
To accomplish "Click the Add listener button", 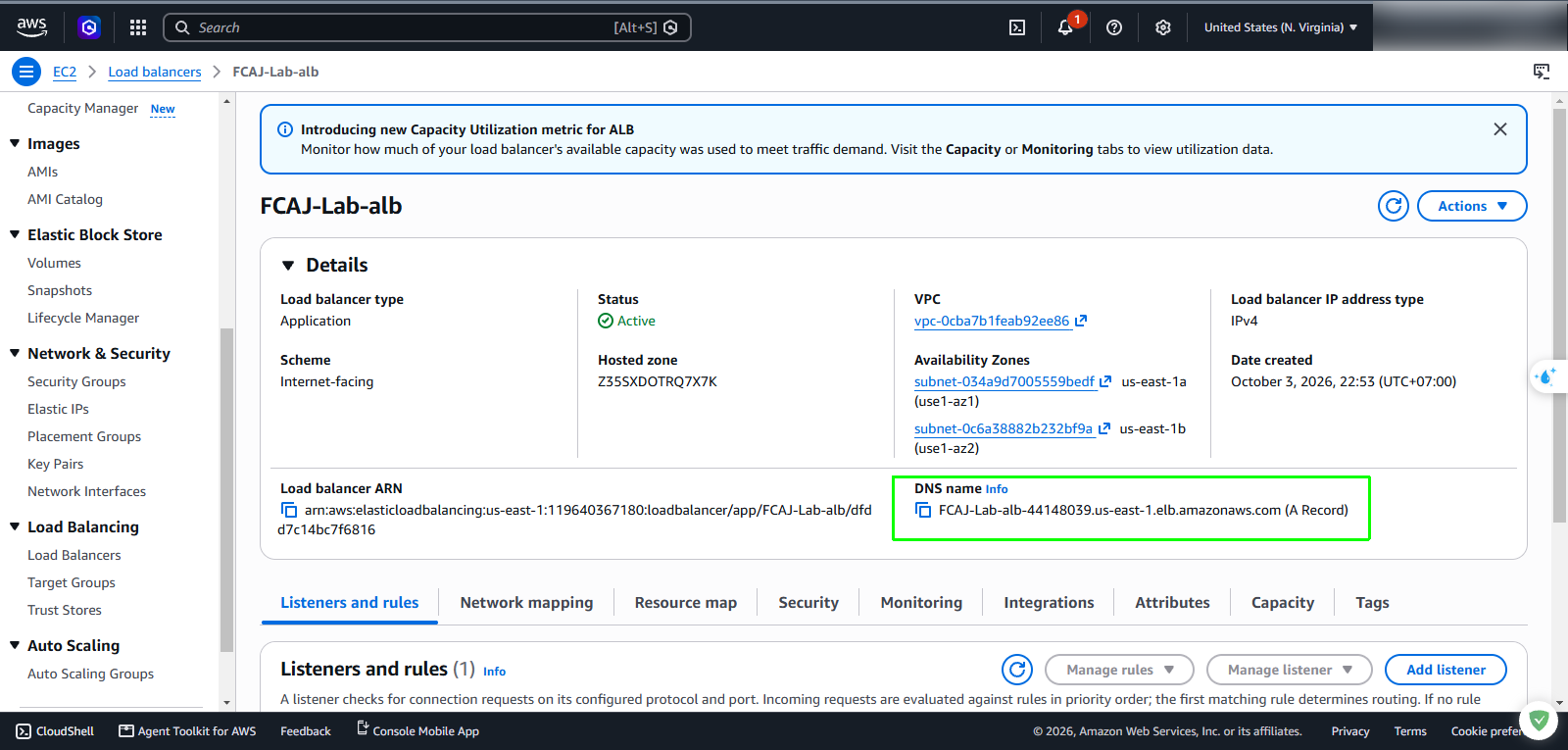I will (x=1445, y=670).
